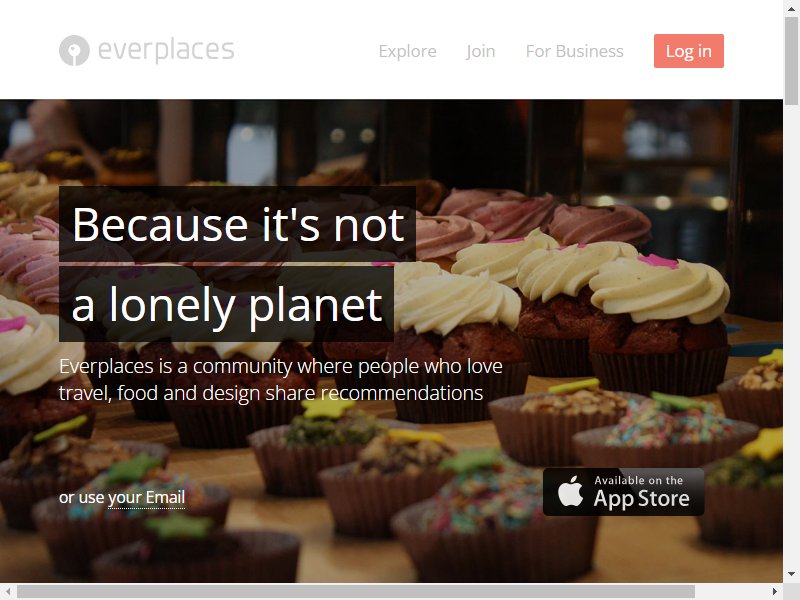
Task: Click the everplaces wordmark in header
Action: (x=166, y=50)
